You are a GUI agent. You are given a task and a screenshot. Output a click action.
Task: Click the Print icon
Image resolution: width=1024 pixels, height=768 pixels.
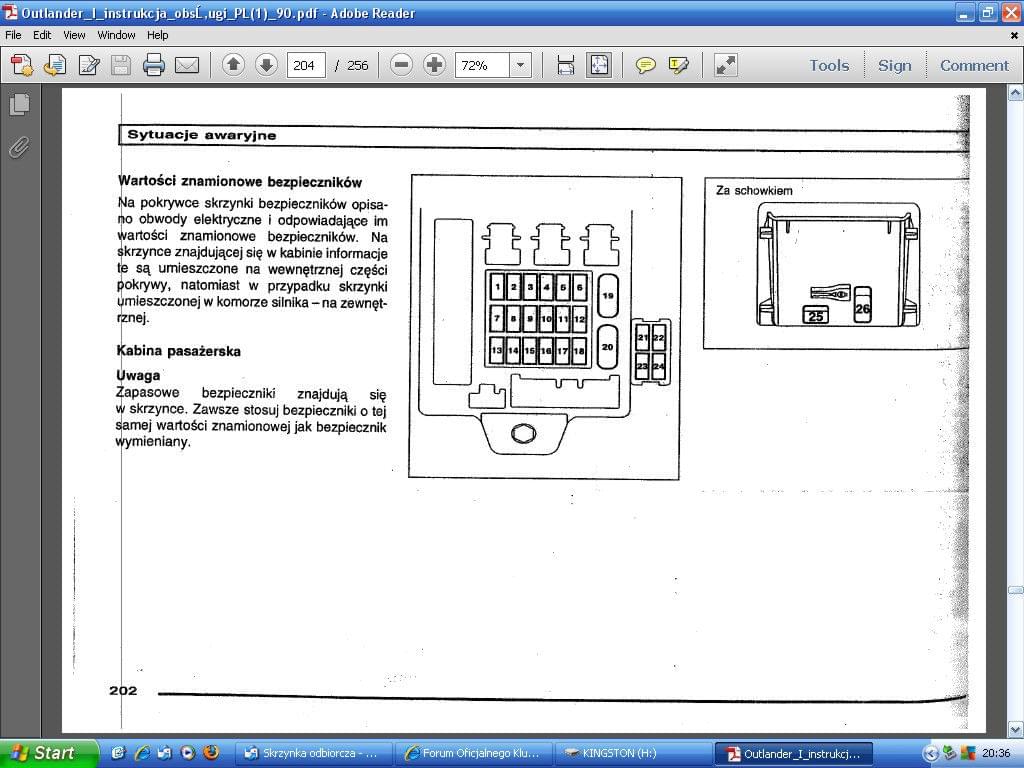point(153,65)
